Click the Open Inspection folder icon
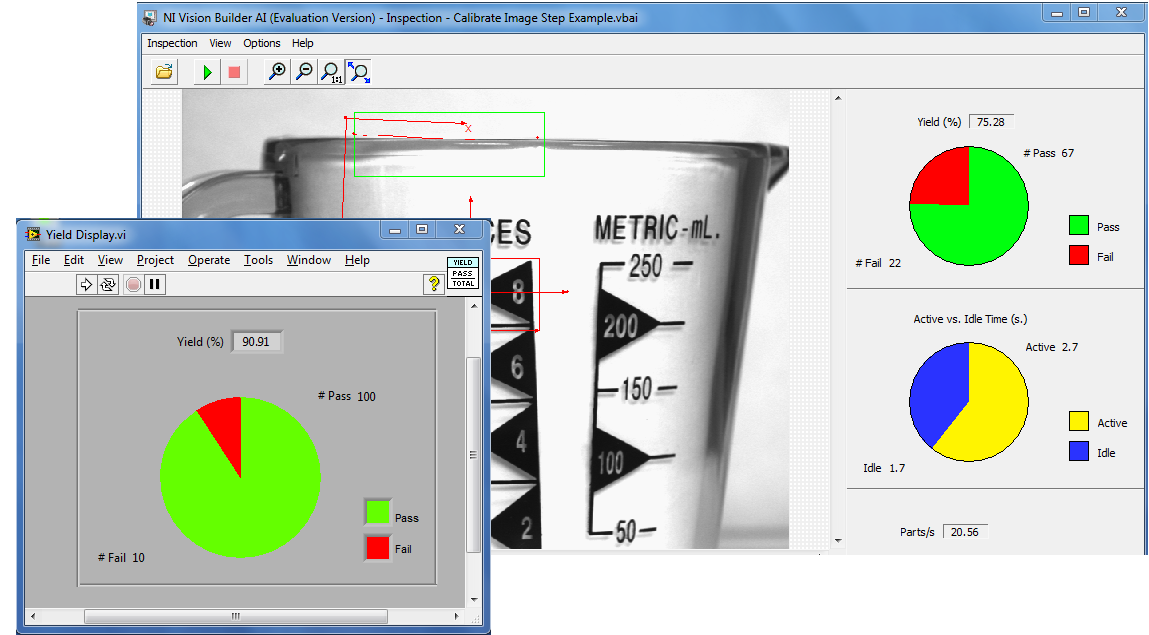 tap(165, 71)
